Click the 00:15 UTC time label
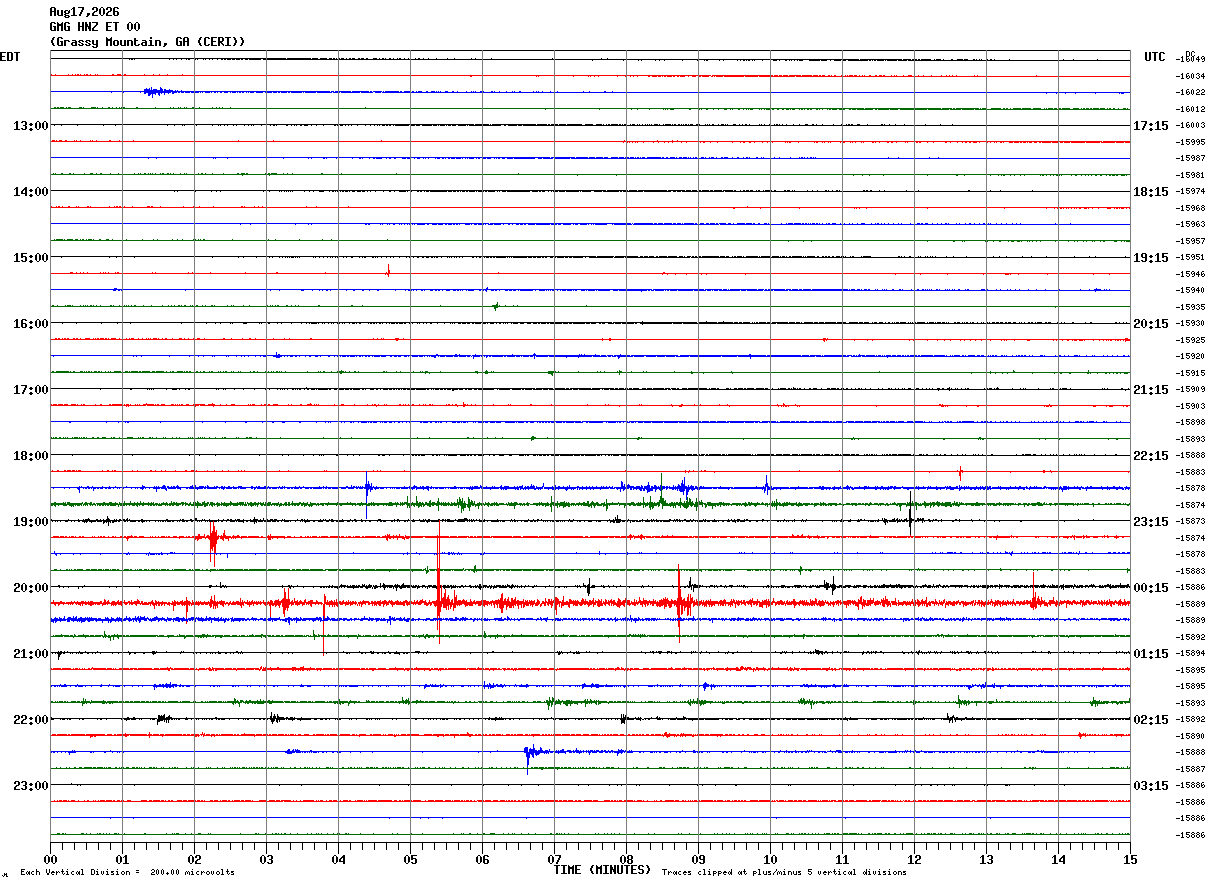The height and width of the screenshot is (886, 1210). (1149, 588)
